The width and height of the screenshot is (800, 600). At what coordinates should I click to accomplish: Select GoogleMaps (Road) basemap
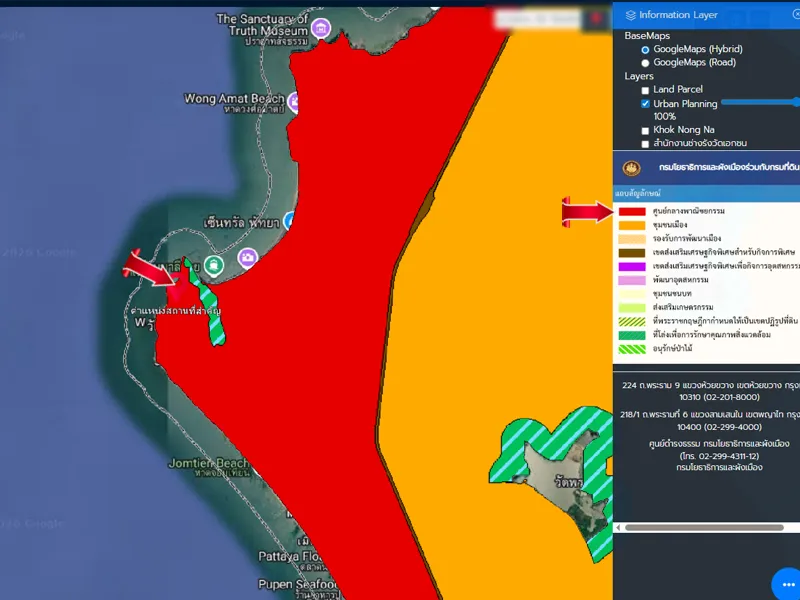coord(645,63)
